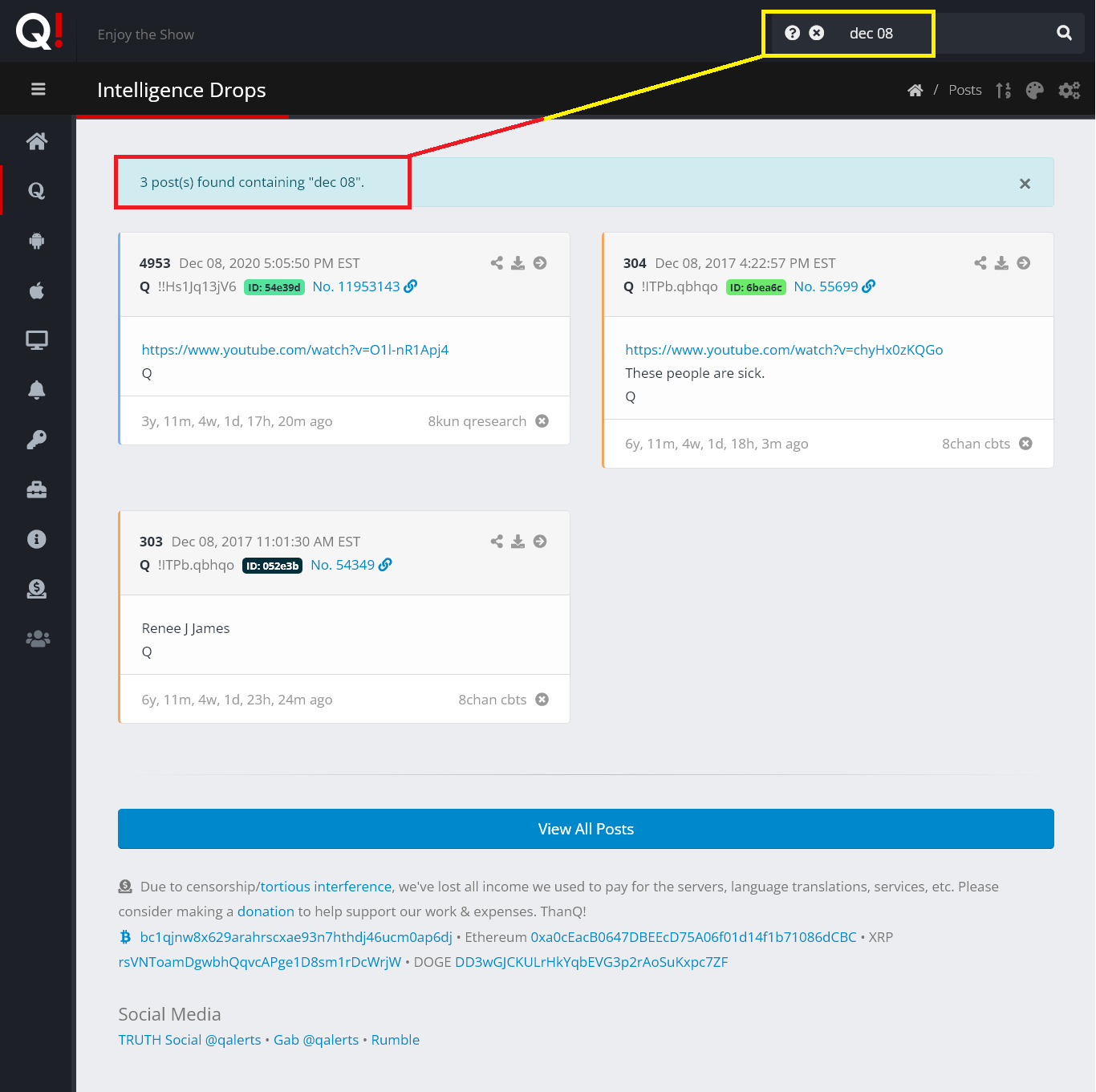The image size is (1096, 1092).
Task: Open YouTube link ending chyHx0zKQGo
Action: 784,350
